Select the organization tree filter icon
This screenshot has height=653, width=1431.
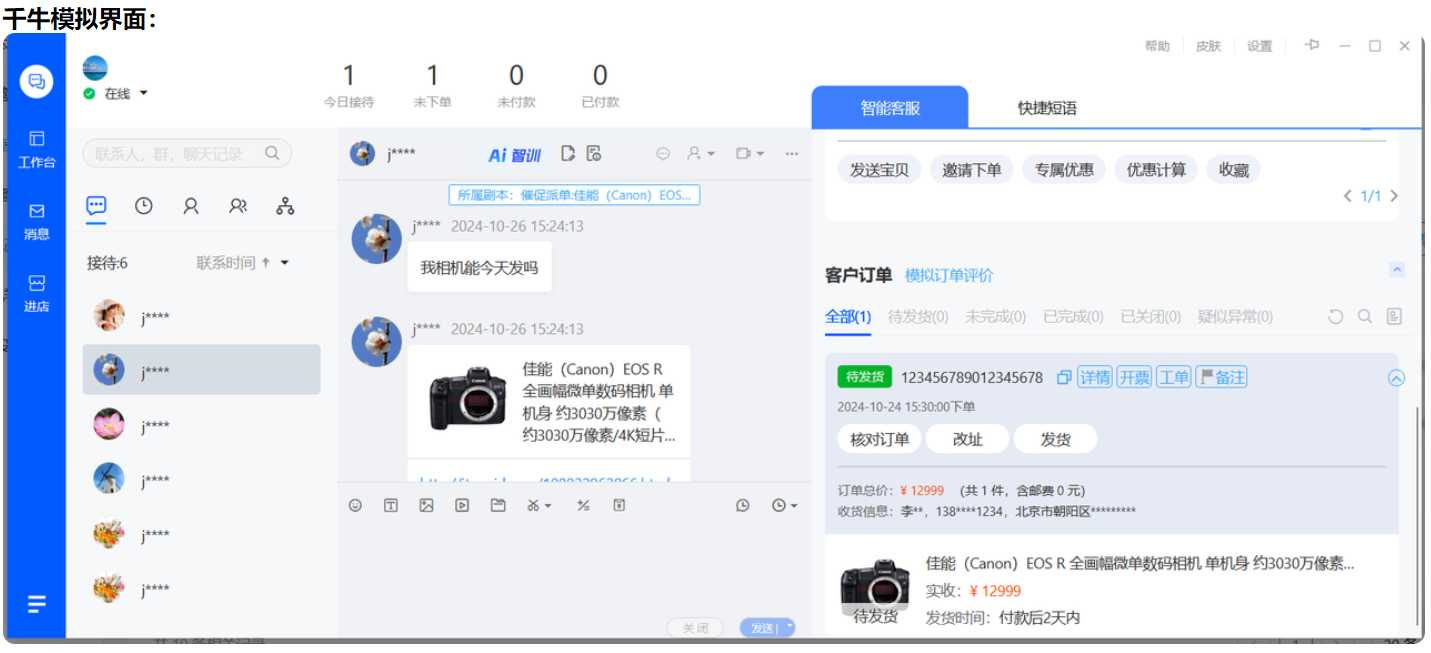click(285, 205)
